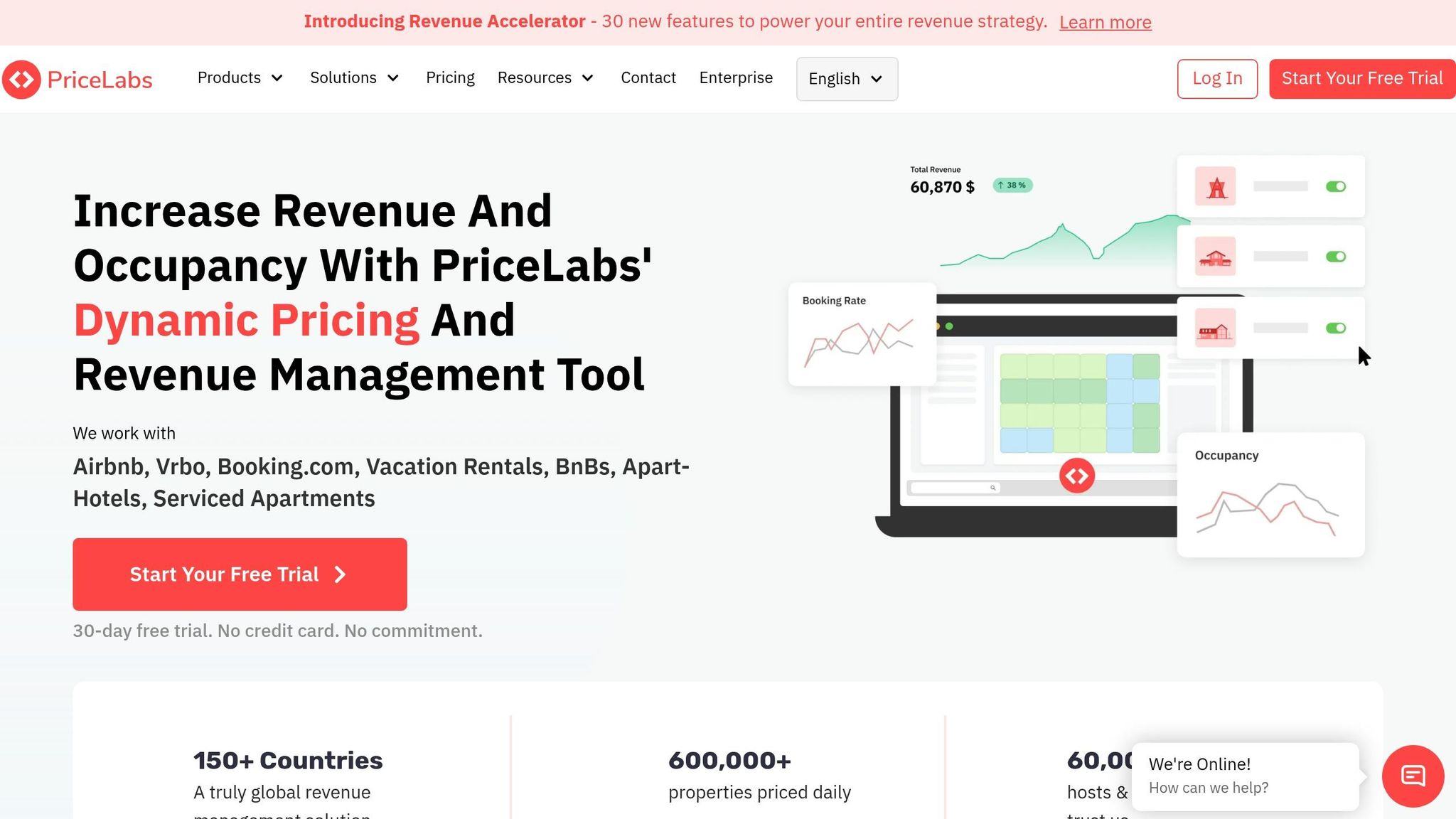Open the We're Online chat prompt
This screenshot has height=819, width=1456.
click(x=1245, y=776)
